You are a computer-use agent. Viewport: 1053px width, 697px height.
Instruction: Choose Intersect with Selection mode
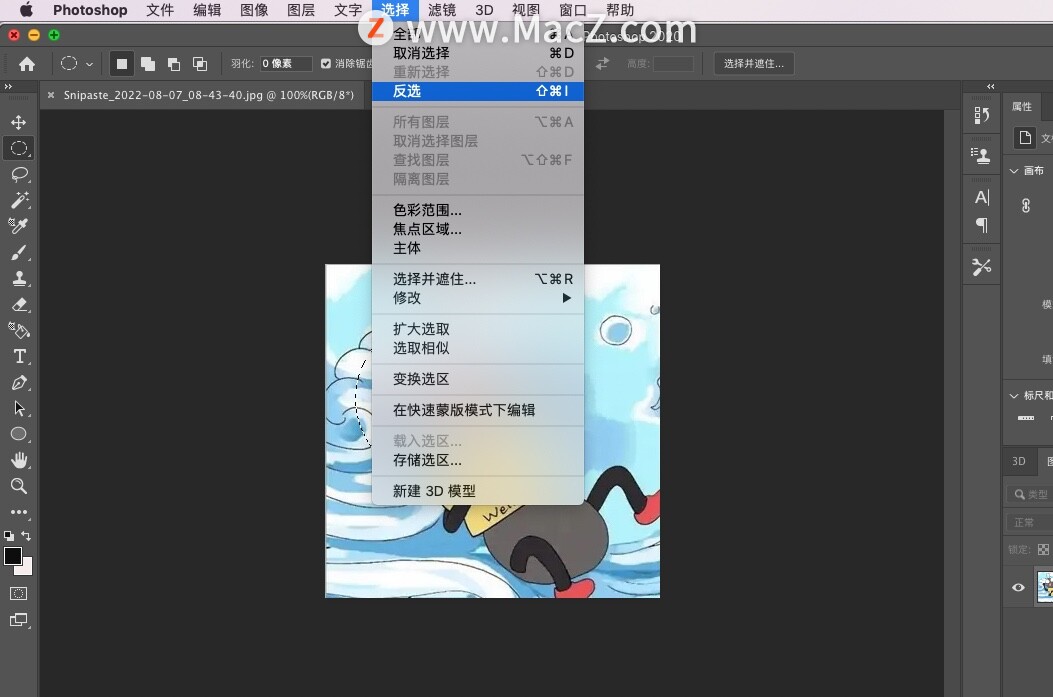tap(199, 64)
